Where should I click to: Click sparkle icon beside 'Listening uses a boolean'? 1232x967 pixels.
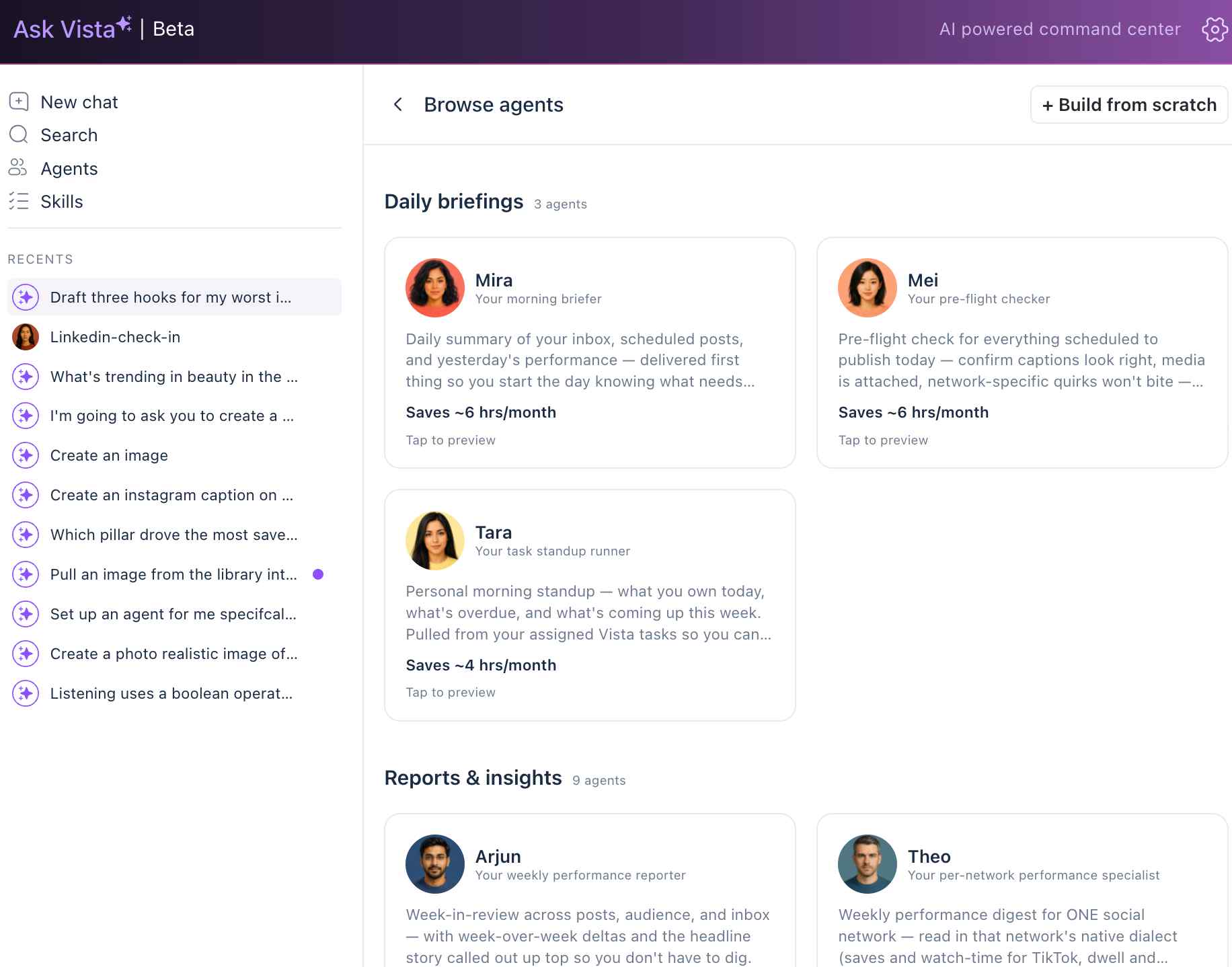(x=26, y=693)
